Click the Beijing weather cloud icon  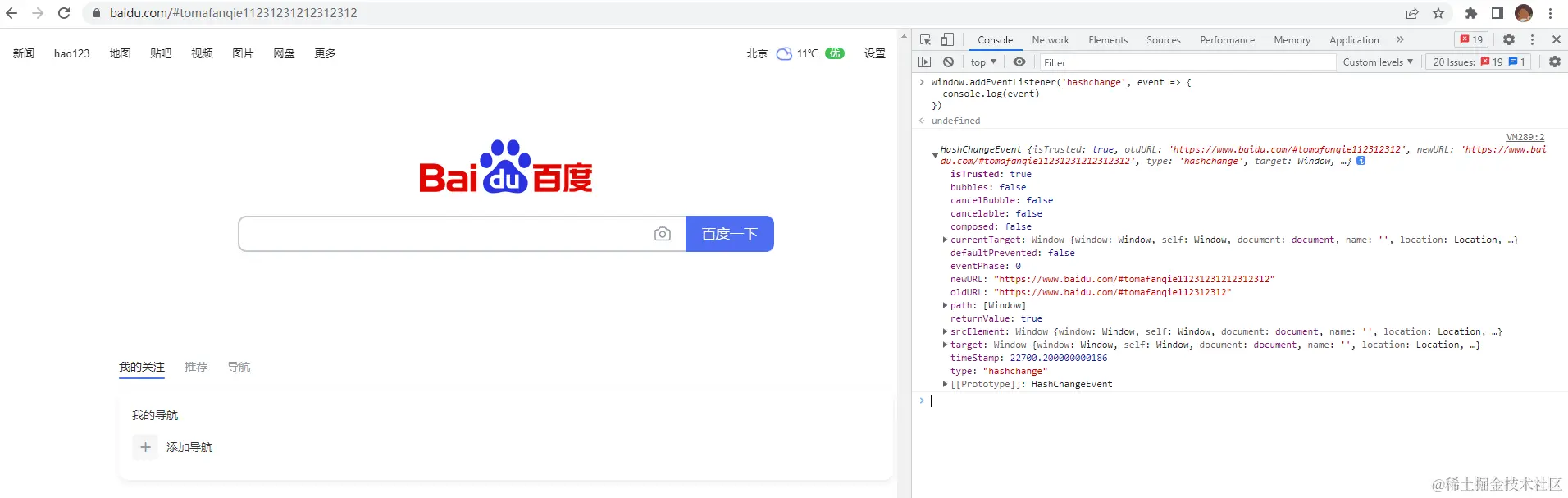785,53
